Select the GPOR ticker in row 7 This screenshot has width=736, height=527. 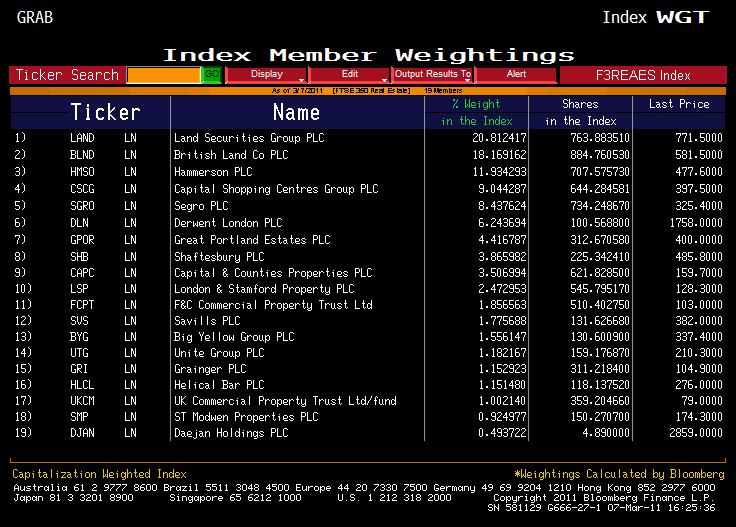pyautogui.click(x=82, y=239)
